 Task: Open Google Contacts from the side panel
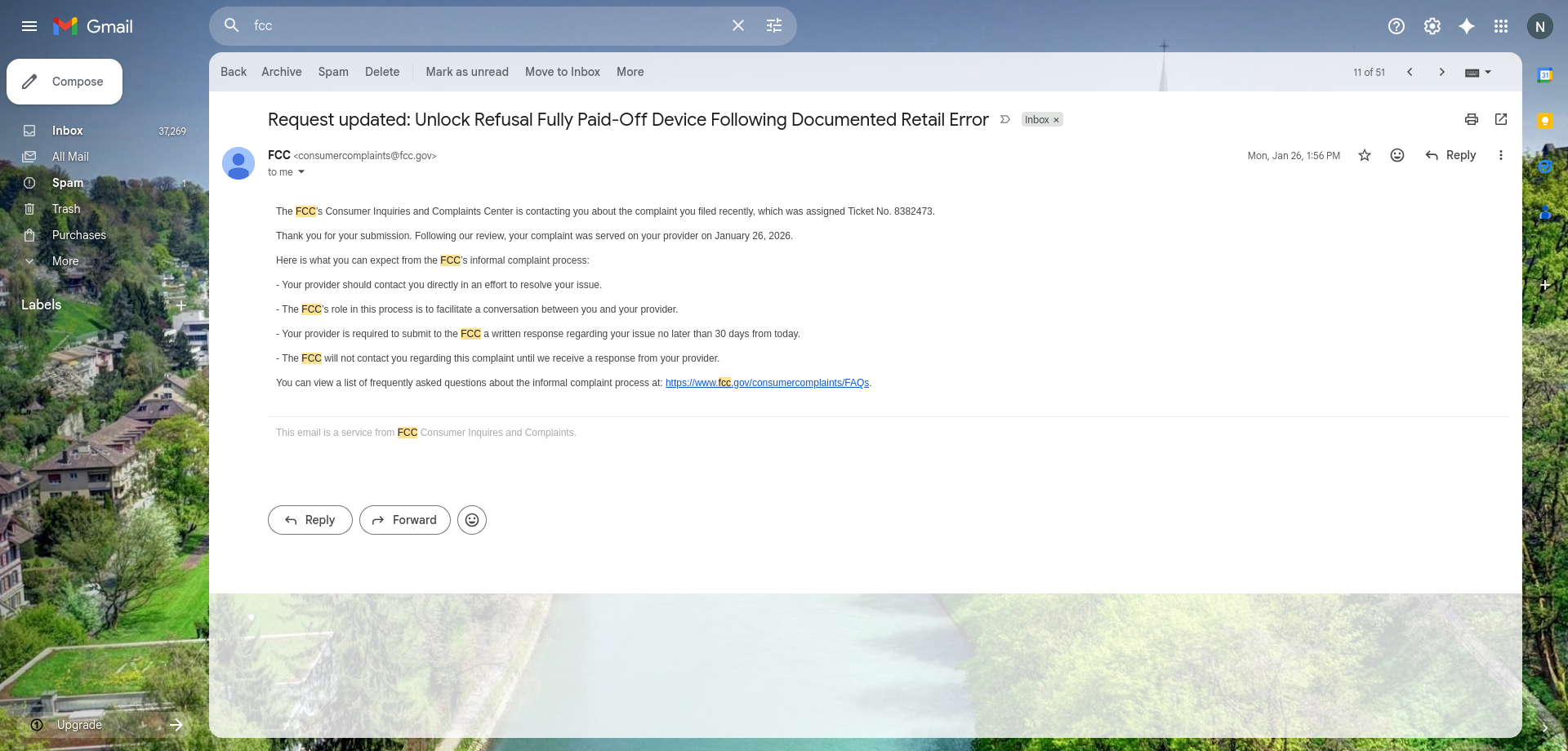[1546, 212]
